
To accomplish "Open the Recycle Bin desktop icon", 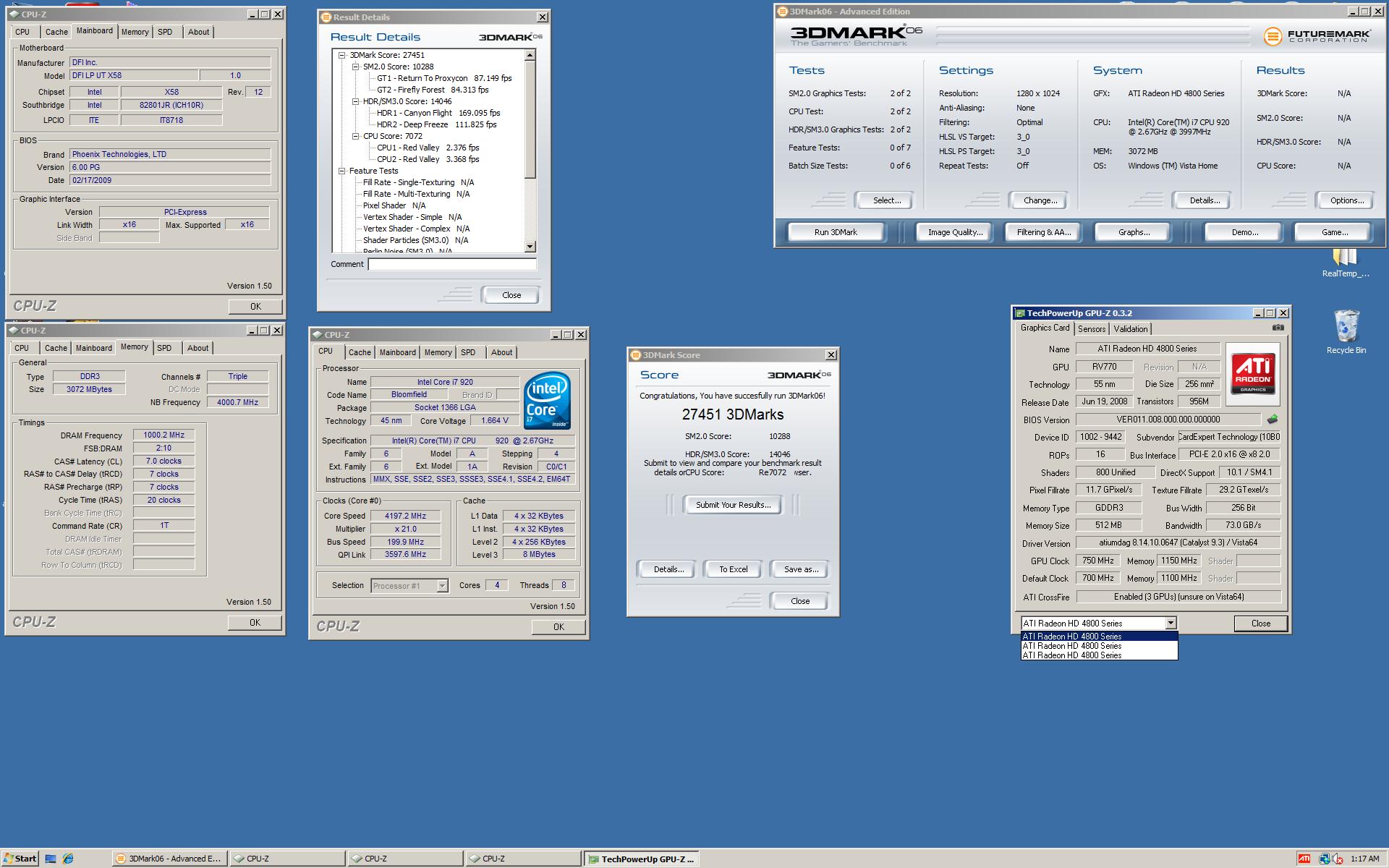I will (x=1346, y=332).
